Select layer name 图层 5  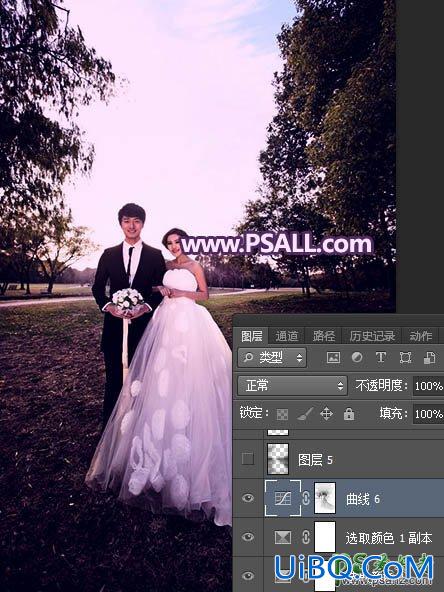(315, 460)
